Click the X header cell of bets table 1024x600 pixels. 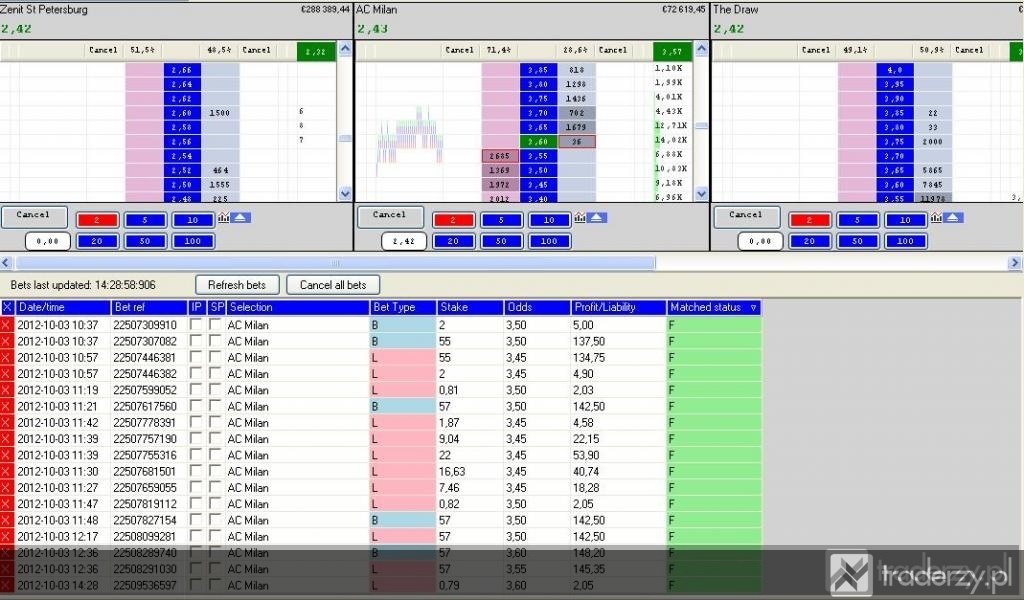point(7,308)
